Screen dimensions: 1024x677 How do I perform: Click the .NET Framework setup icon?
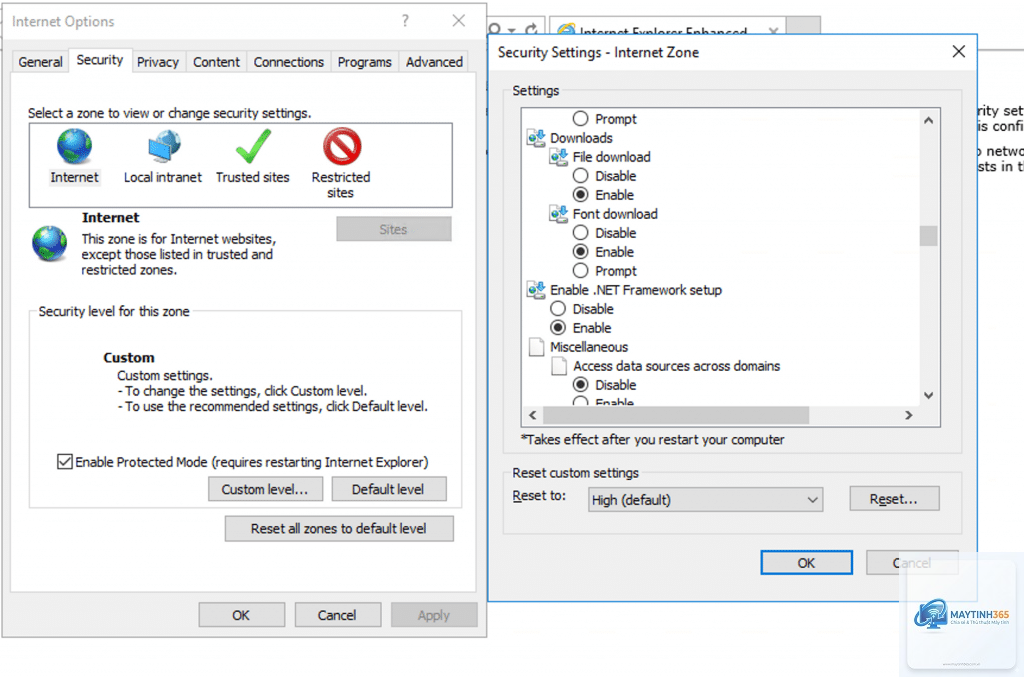coord(536,290)
